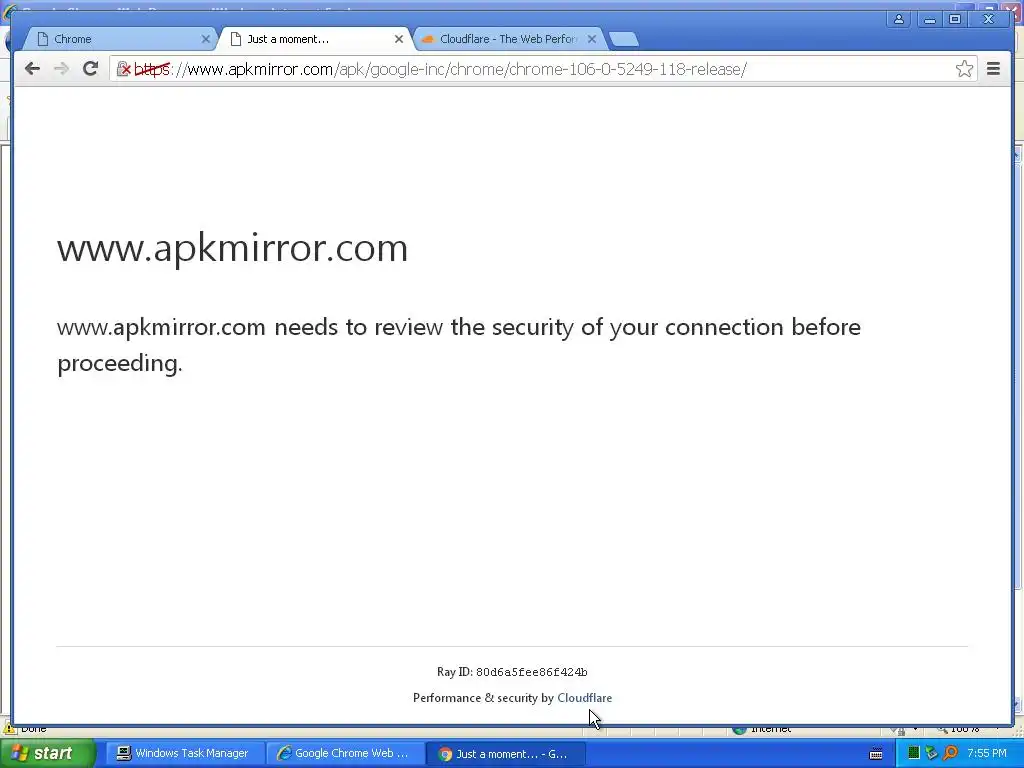Close the Cloudflare tab
The height and width of the screenshot is (768, 1024).
tap(592, 39)
